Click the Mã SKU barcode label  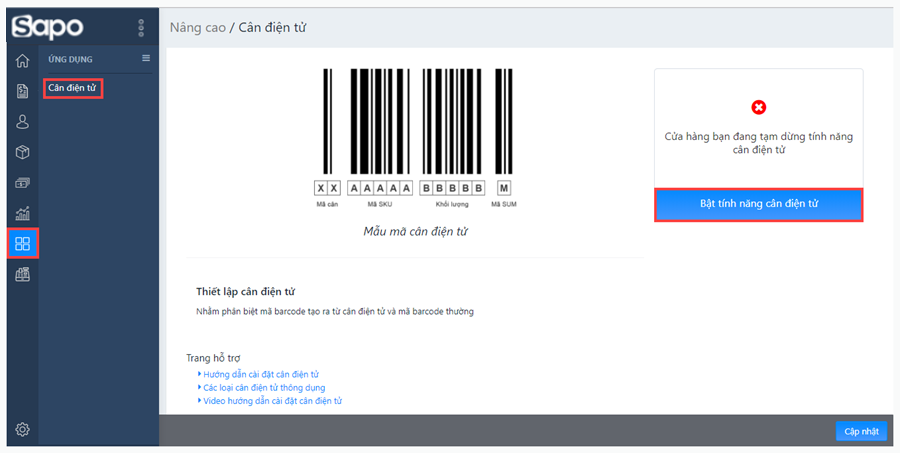coord(379,204)
